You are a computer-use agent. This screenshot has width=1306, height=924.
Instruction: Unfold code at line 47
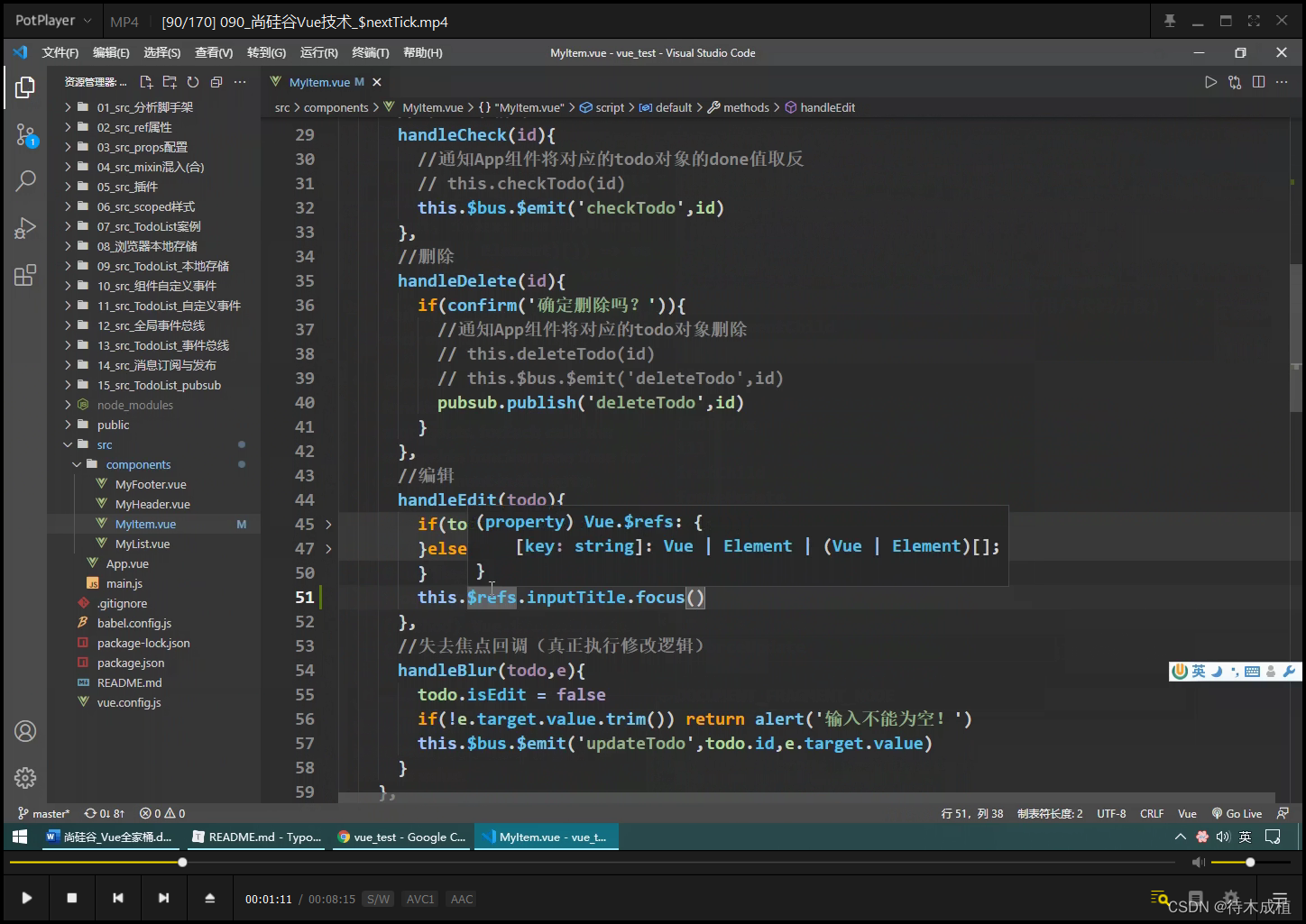point(328,548)
